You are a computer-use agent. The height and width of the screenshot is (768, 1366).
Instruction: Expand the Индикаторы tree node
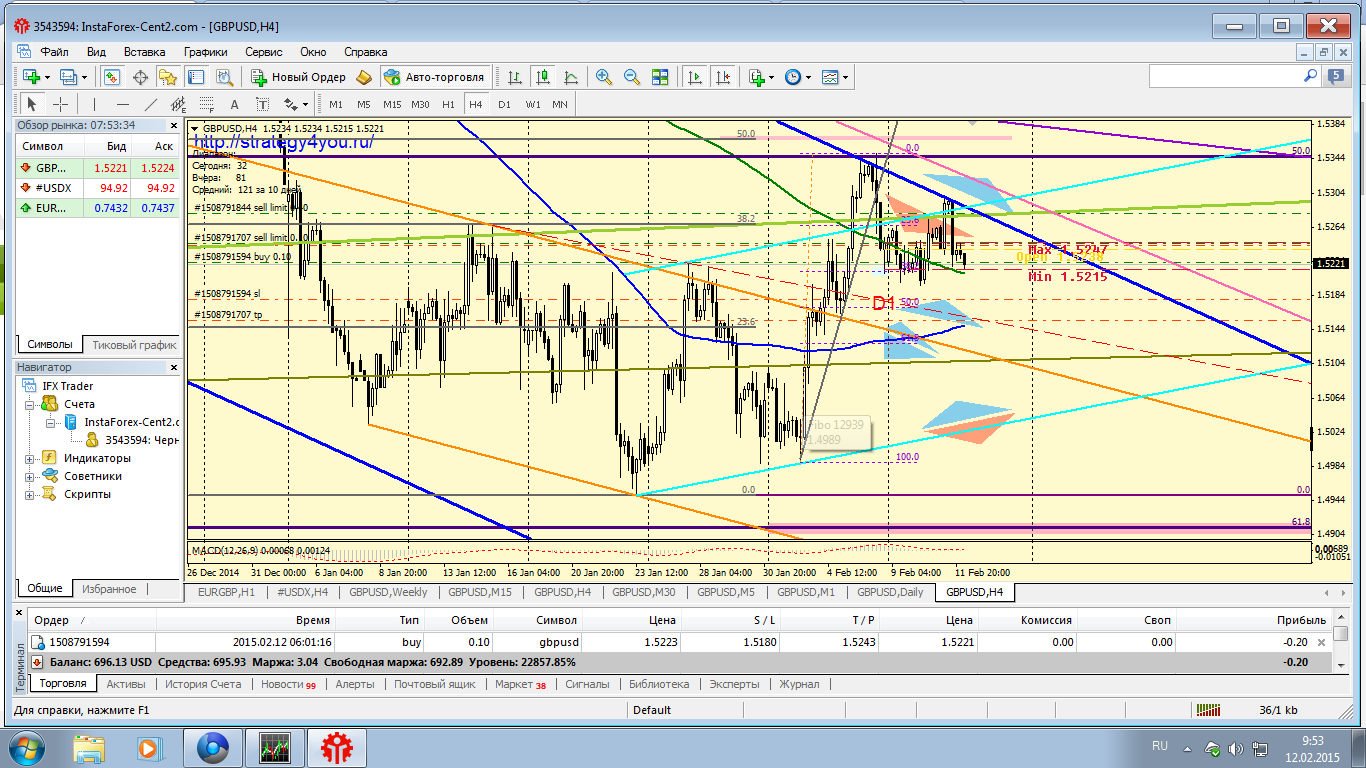click(30, 458)
